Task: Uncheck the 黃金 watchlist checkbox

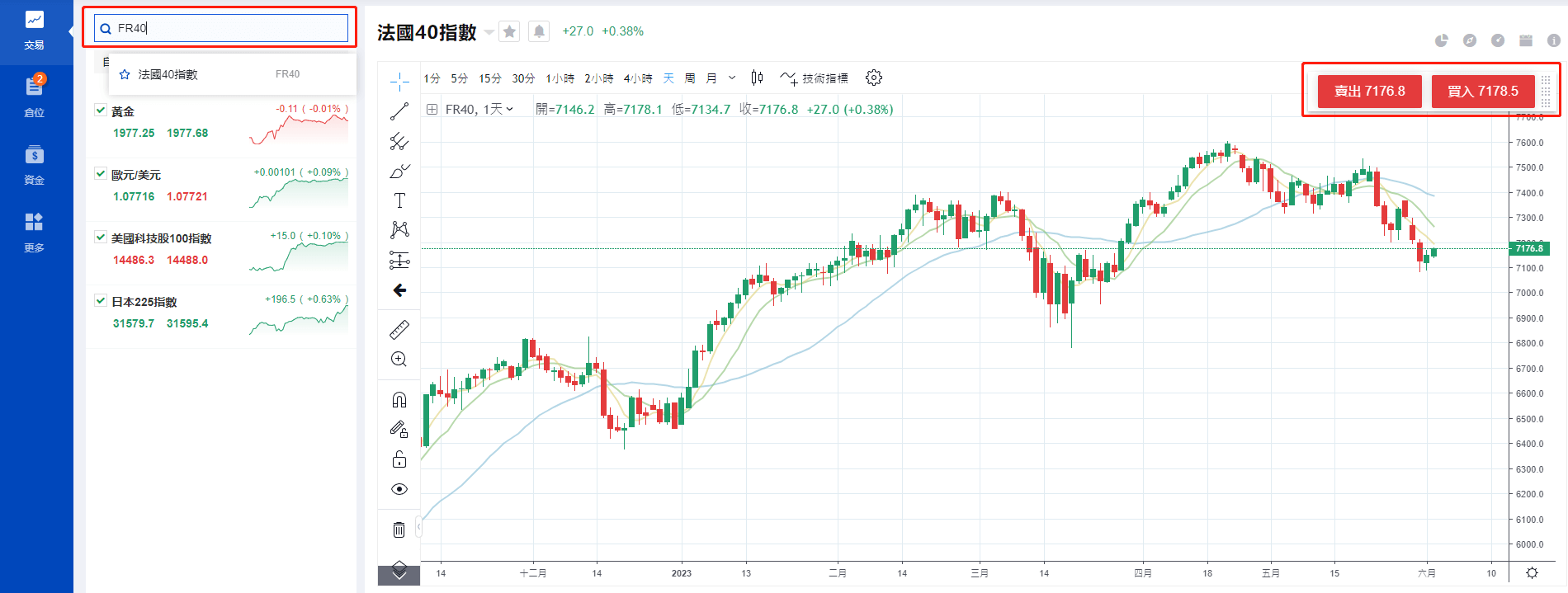Action: click(101, 111)
